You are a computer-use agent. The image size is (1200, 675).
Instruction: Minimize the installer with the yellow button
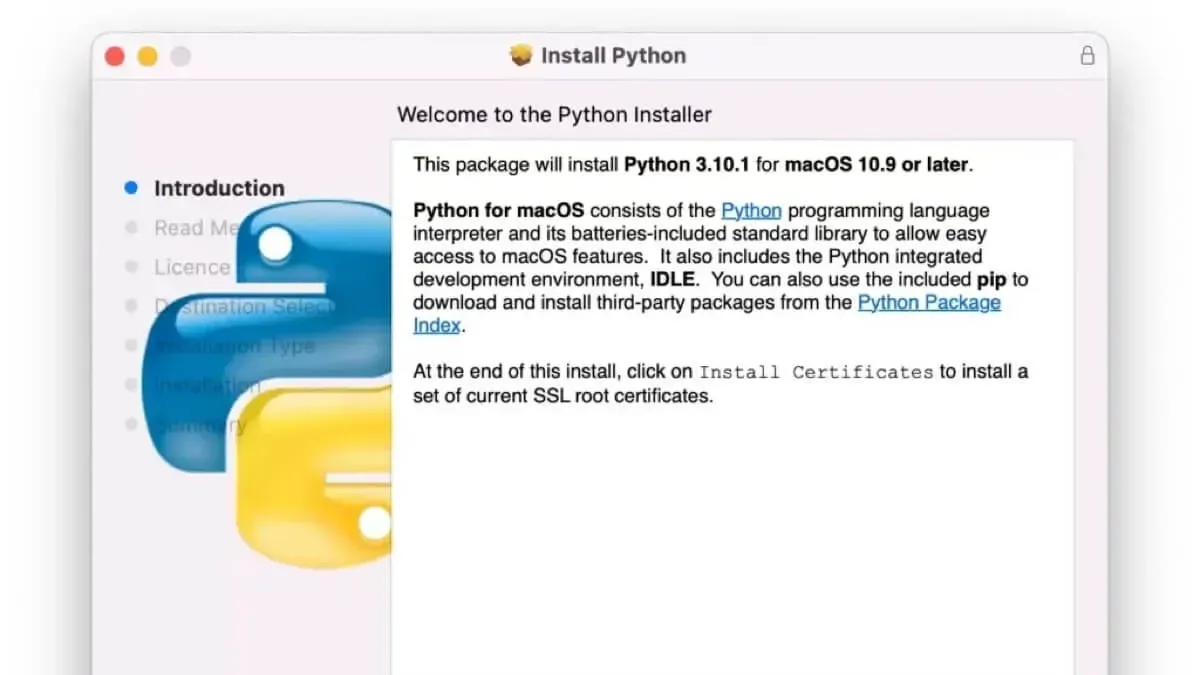pos(147,57)
